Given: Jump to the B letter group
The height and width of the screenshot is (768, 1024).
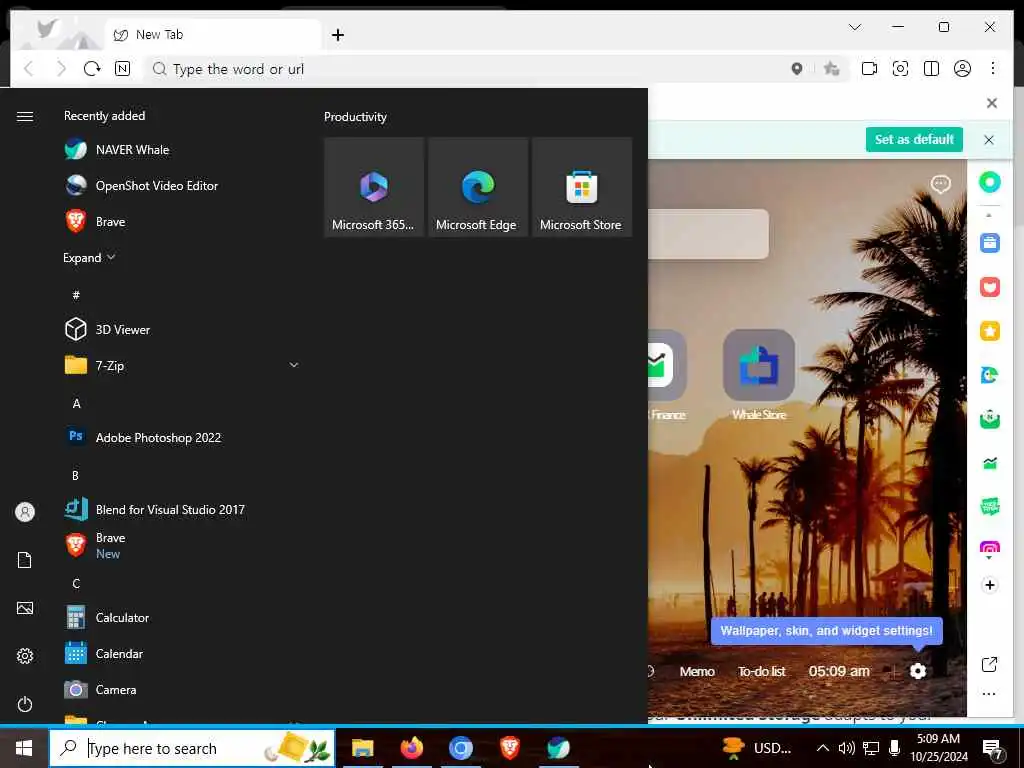Looking at the screenshot, I should point(76,475).
